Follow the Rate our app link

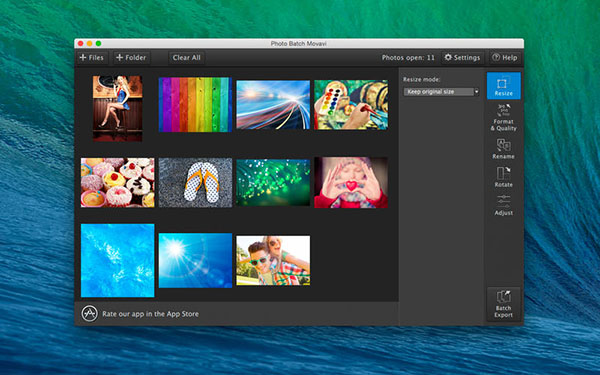point(150,314)
